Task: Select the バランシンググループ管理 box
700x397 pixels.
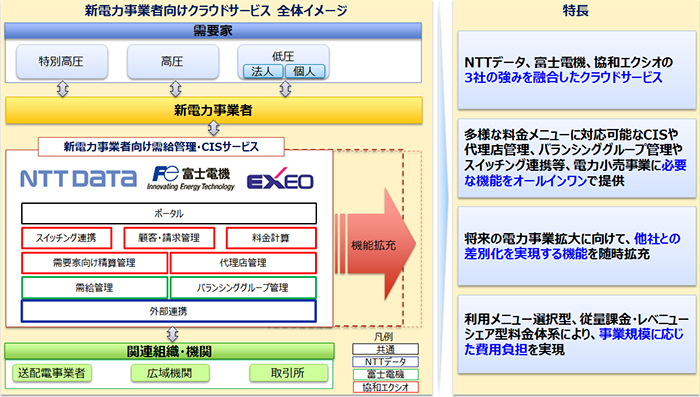Action: pos(243,288)
